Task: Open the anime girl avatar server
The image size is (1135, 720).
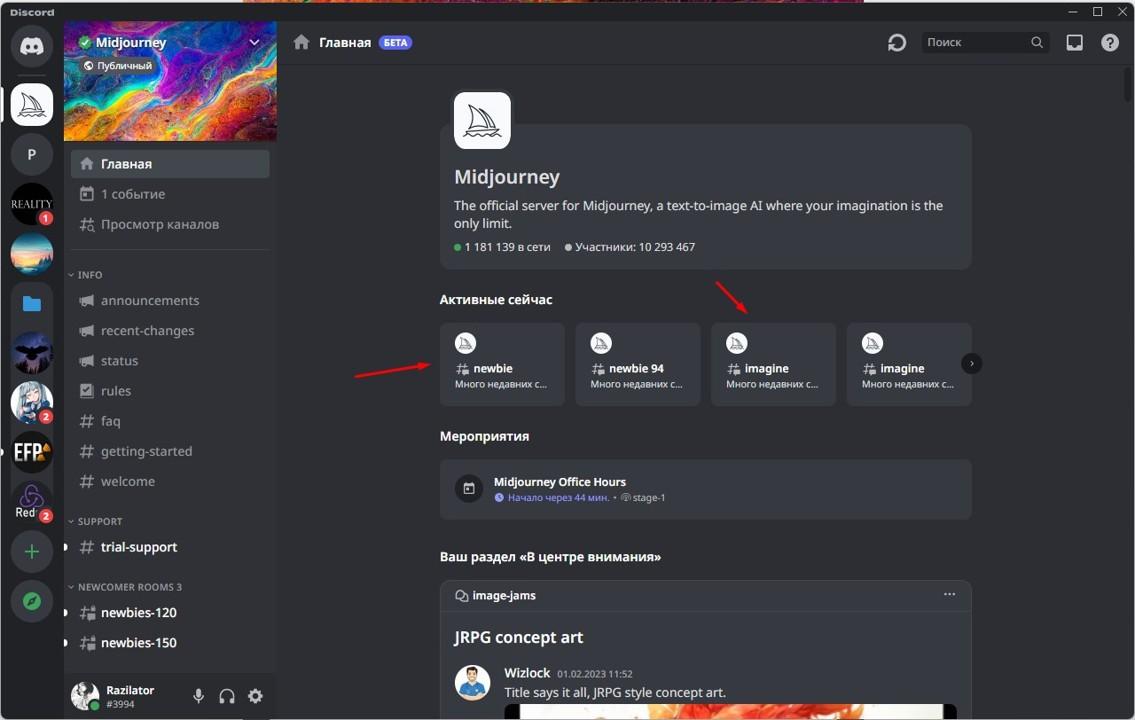Action: click(32, 402)
